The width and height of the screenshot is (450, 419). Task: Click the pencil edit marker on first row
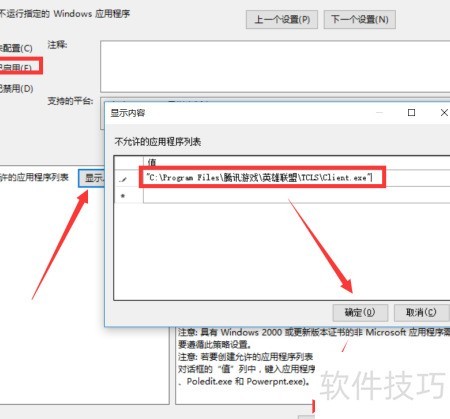pyautogui.click(x=123, y=179)
